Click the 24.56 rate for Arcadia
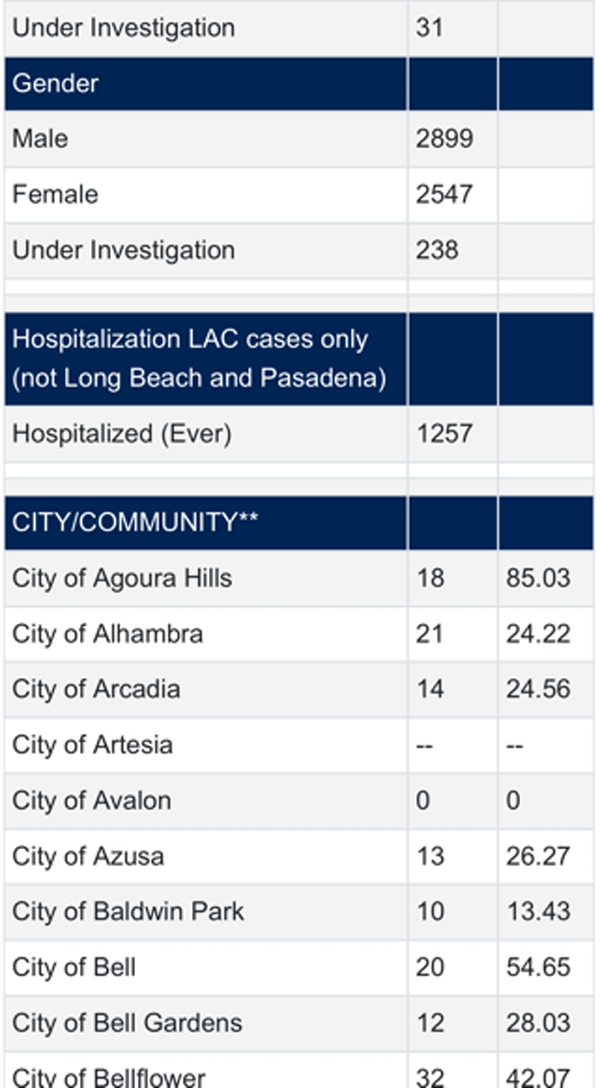The image size is (600, 1088). click(538, 689)
